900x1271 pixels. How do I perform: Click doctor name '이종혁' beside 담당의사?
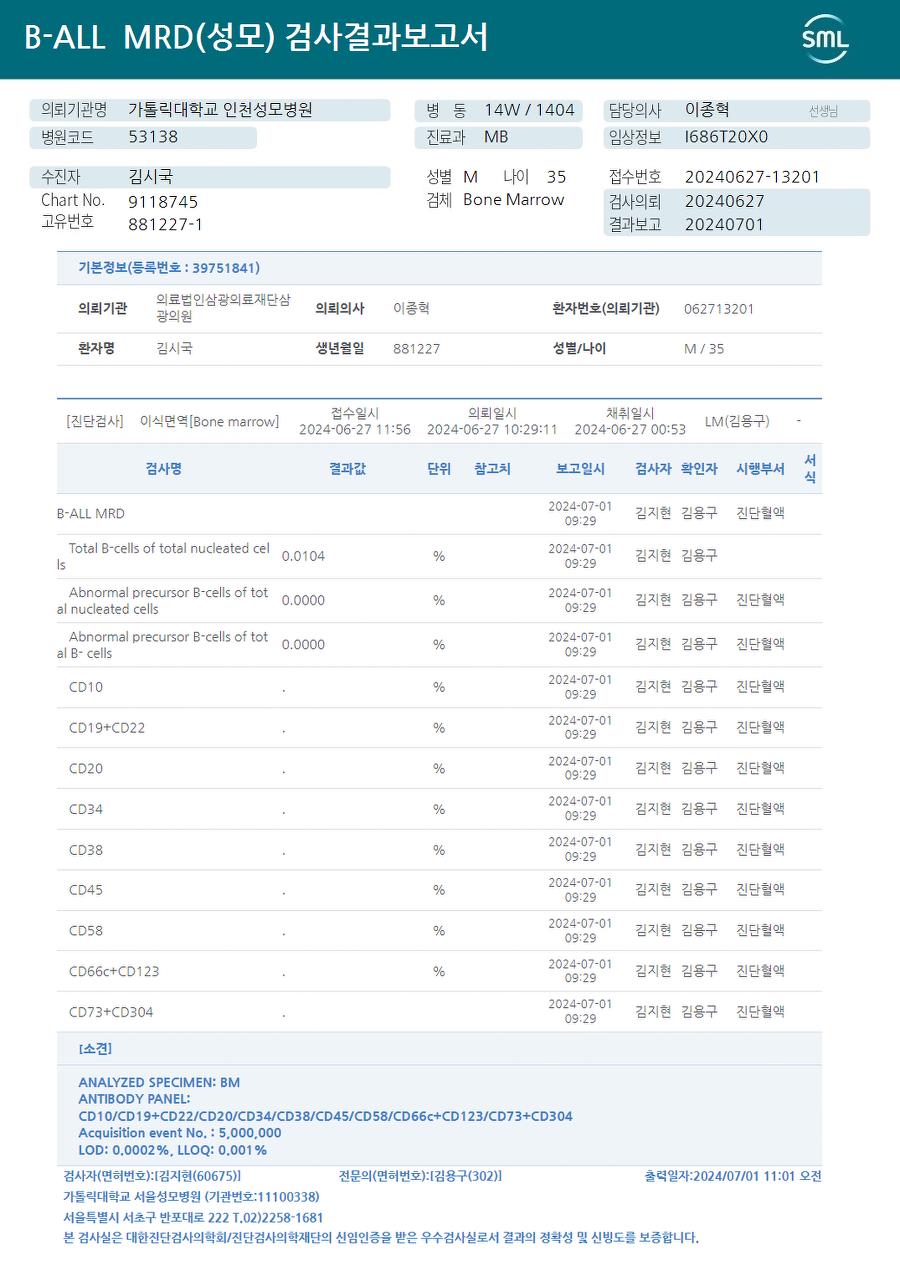click(706, 110)
